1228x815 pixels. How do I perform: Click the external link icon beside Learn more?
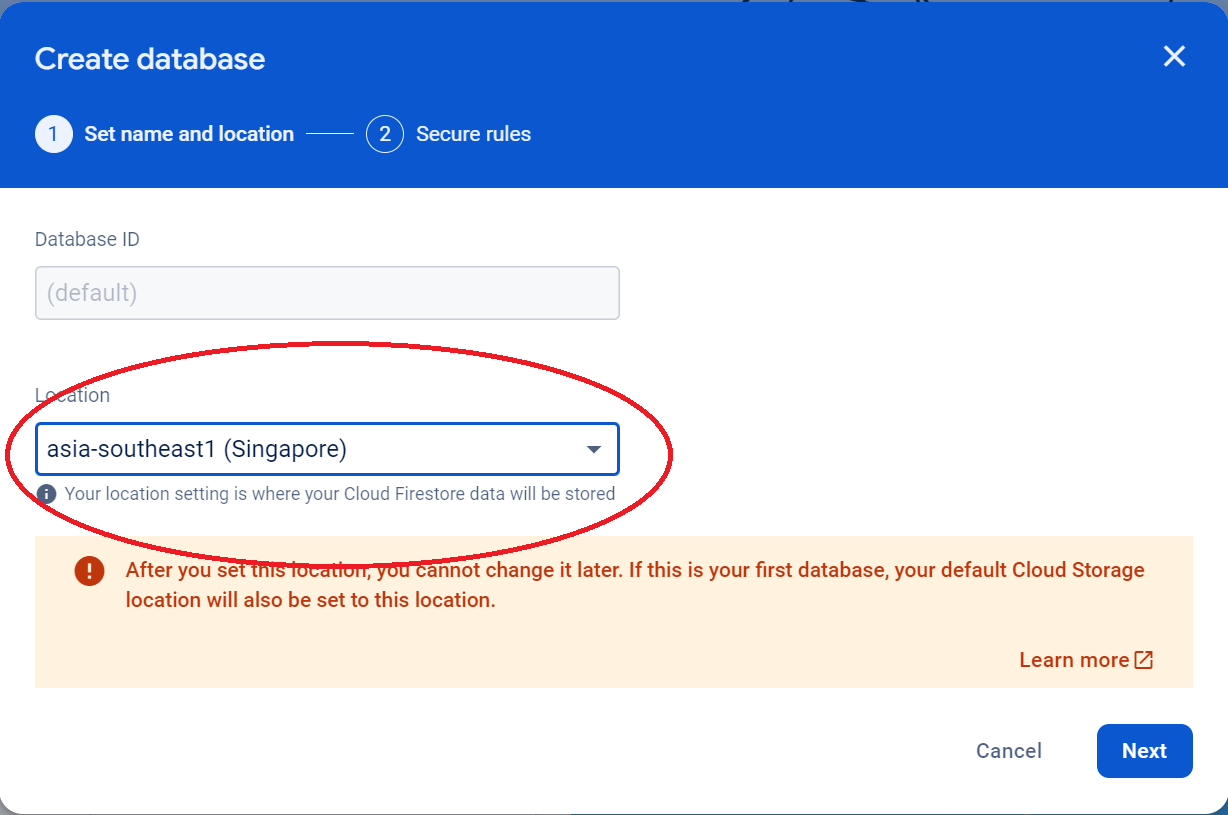click(1144, 659)
